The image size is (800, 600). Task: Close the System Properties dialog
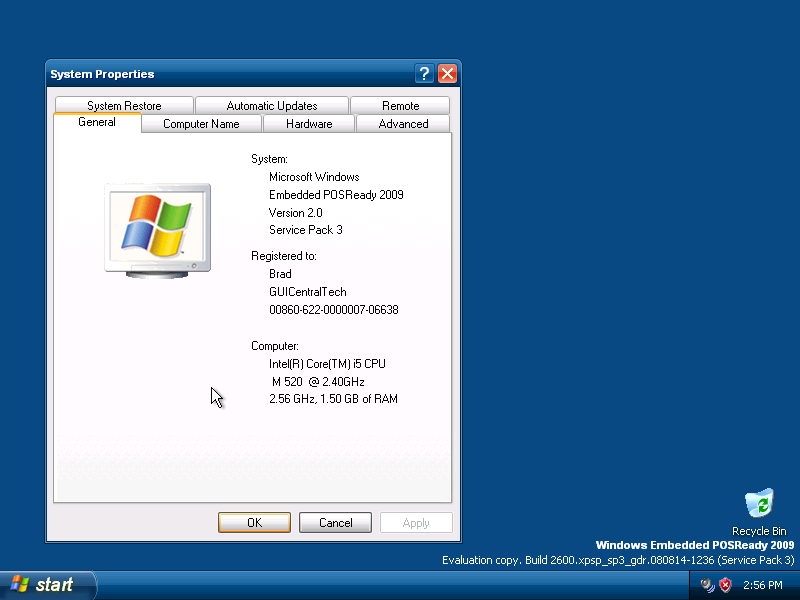coord(447,74)
